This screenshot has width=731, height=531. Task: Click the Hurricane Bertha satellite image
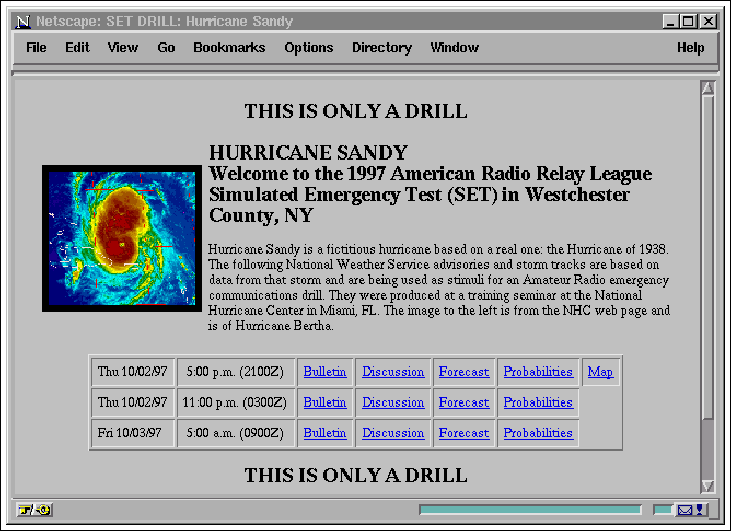122,238
